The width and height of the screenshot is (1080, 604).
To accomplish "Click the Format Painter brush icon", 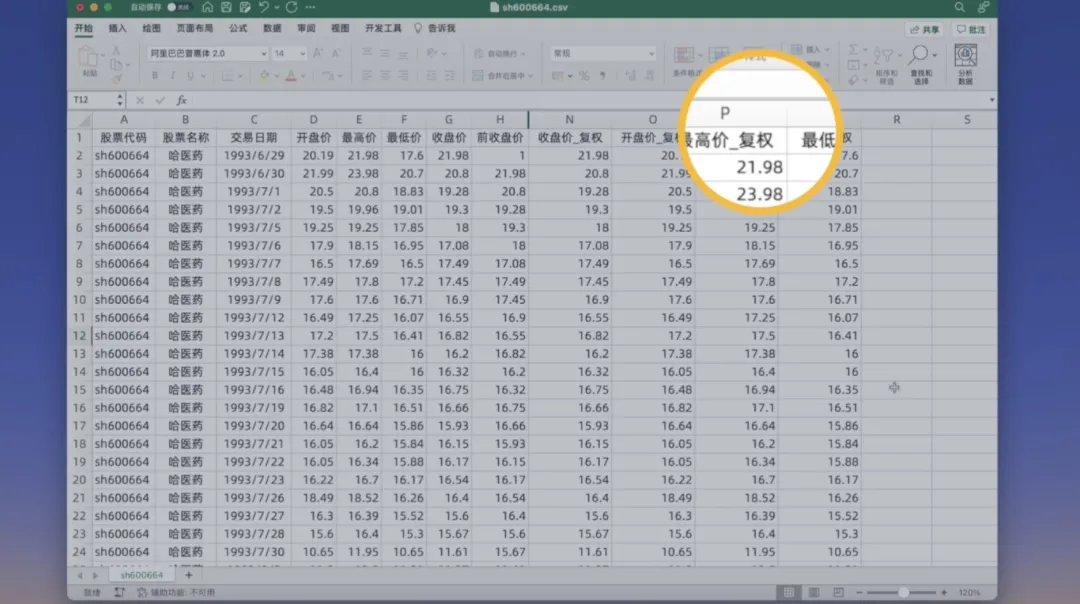I will pos(116,79).
